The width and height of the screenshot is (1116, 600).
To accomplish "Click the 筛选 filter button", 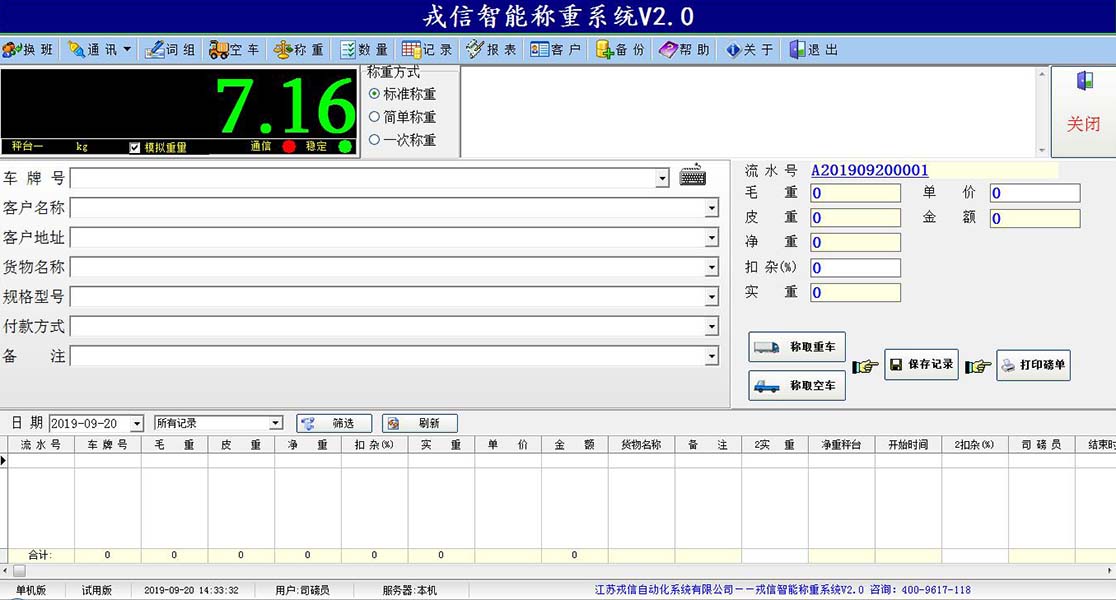I will click(334, 423).
